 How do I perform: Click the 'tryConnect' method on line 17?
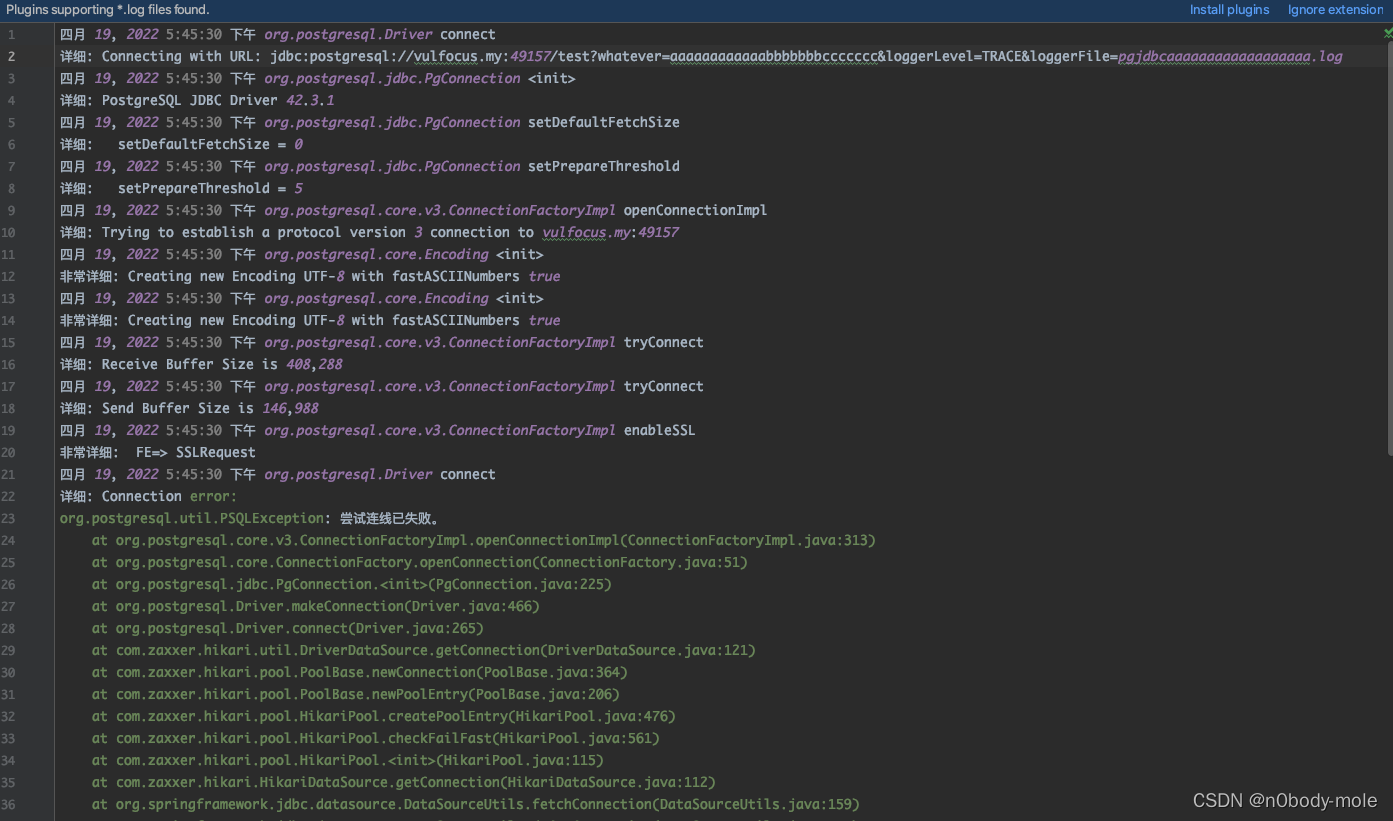click(x=663, y=386)
